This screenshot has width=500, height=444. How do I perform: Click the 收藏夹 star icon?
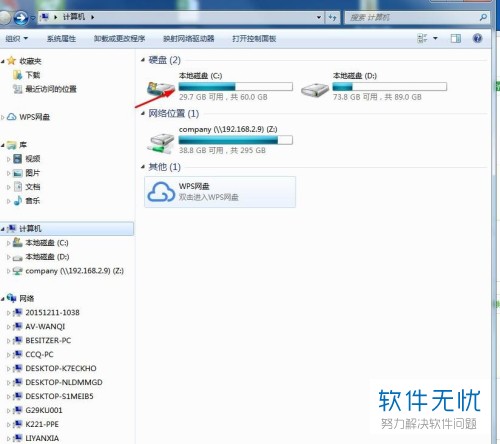(12, 61)
